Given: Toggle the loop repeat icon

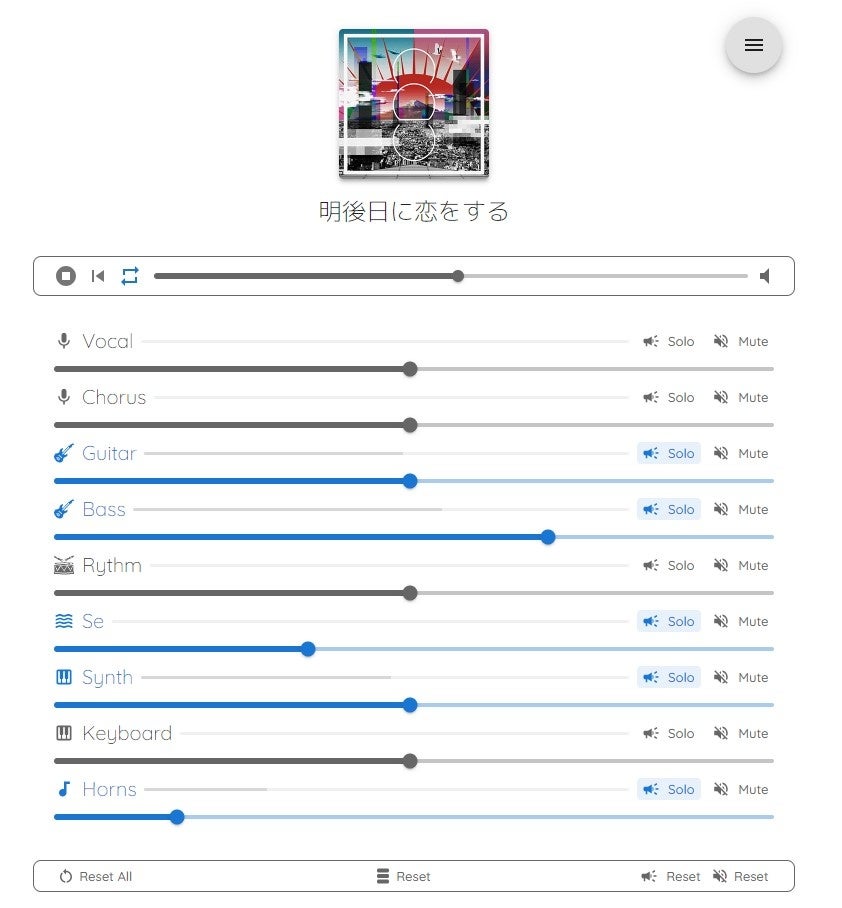Looking at the screenshot, I should (130, 276).
